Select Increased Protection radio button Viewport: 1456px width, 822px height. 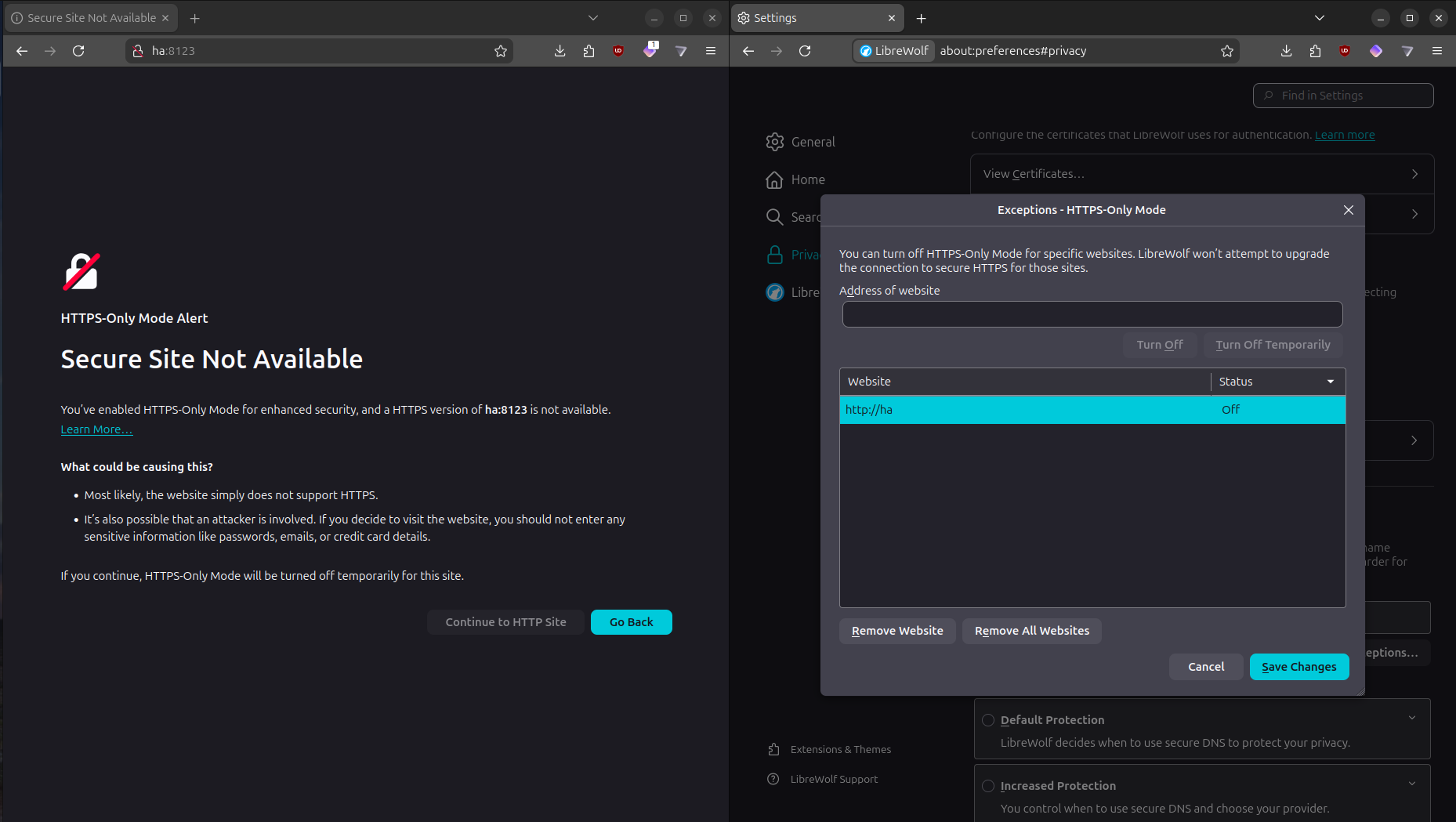[988, 786]
